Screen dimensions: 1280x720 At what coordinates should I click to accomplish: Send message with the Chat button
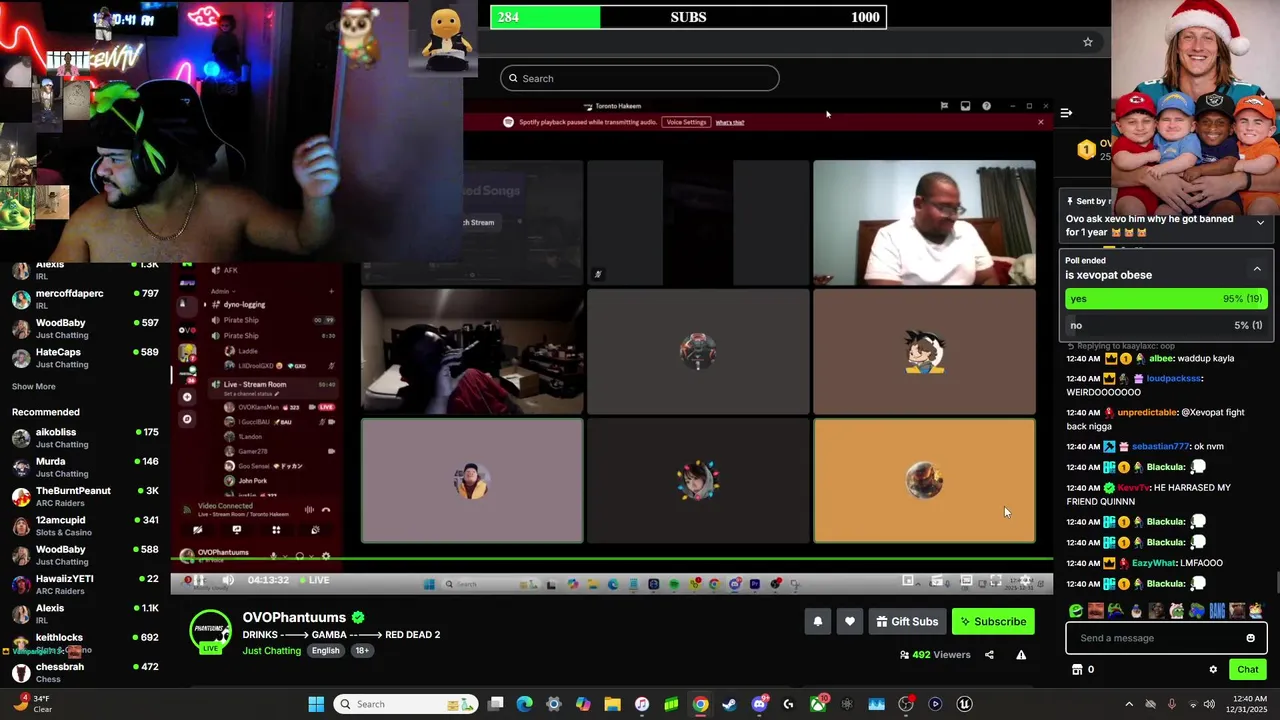(x=1248, y=670)
